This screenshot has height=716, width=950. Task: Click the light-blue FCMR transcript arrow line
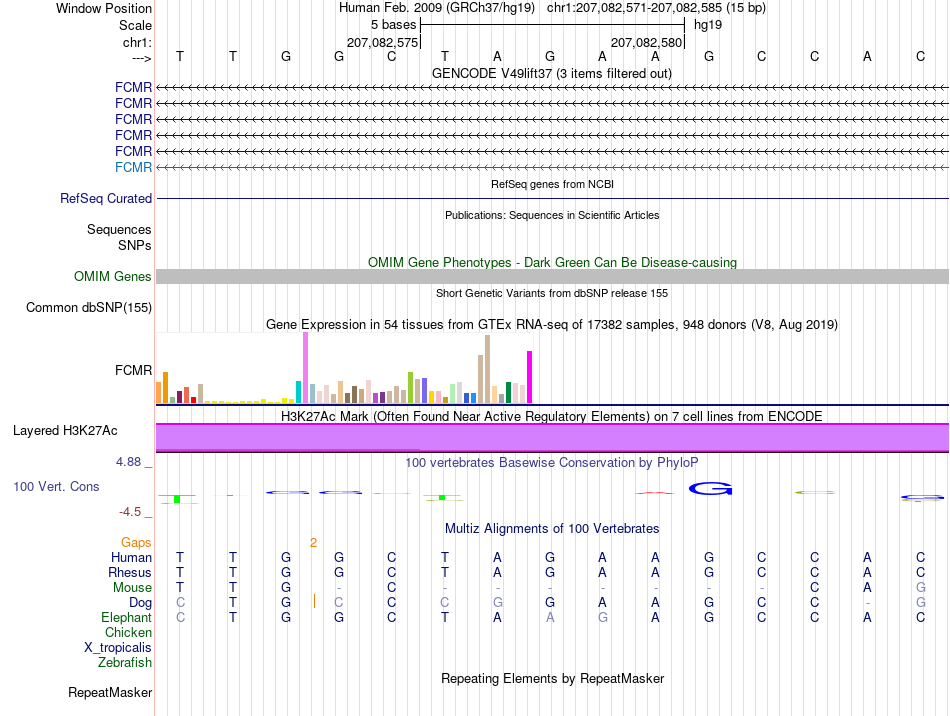click(x=552, y=167)
